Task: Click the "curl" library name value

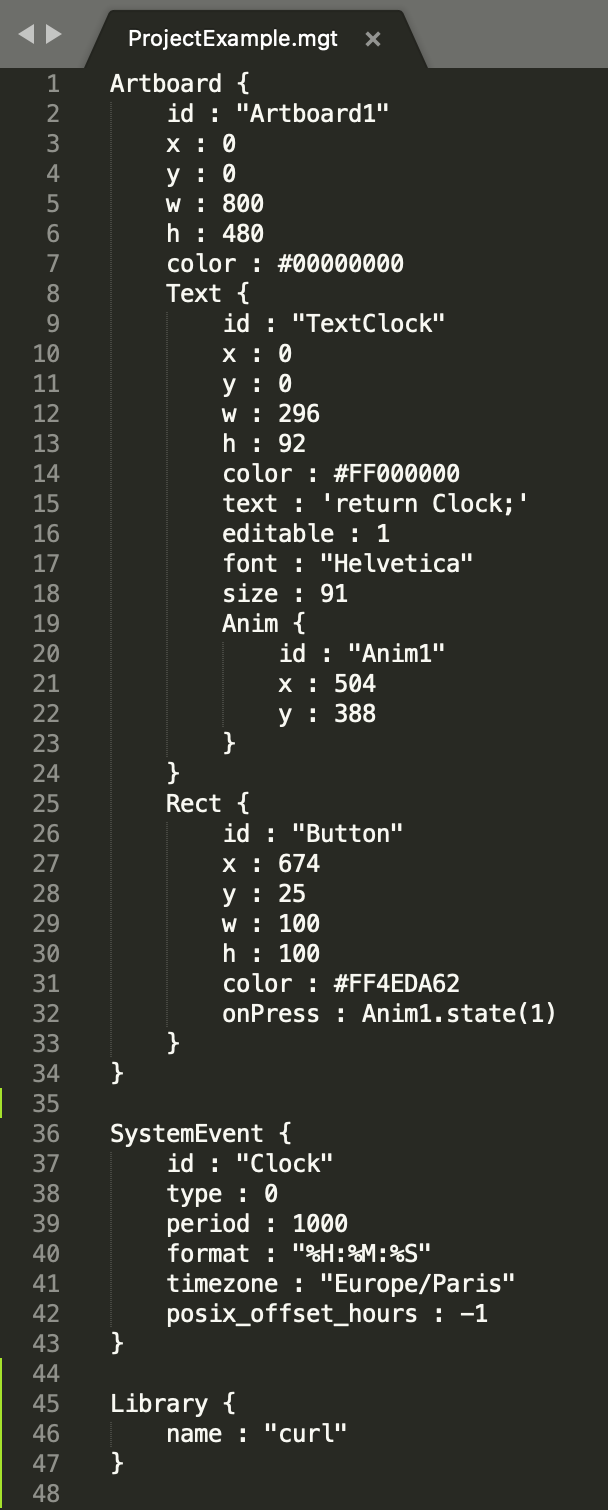Action: 306,1434
